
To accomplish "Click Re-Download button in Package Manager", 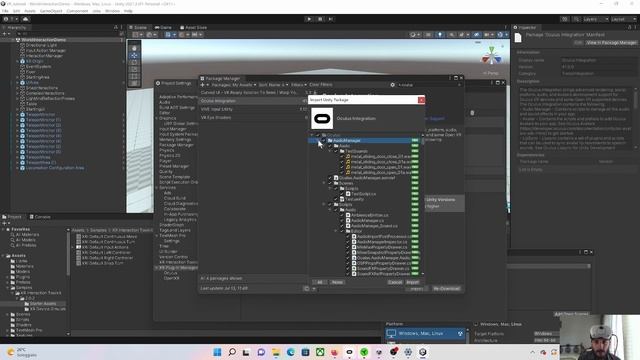I will (x=446, y=289).
